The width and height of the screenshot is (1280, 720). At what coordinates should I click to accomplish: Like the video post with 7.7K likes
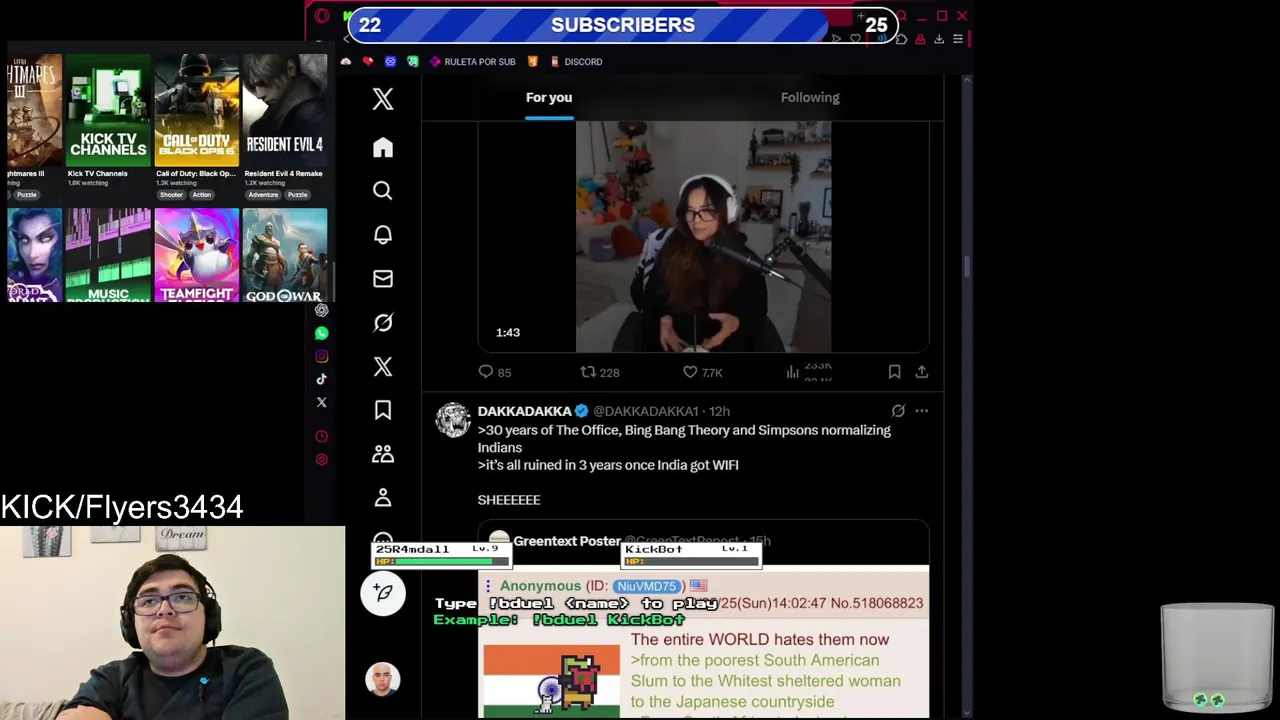point(702,372)
